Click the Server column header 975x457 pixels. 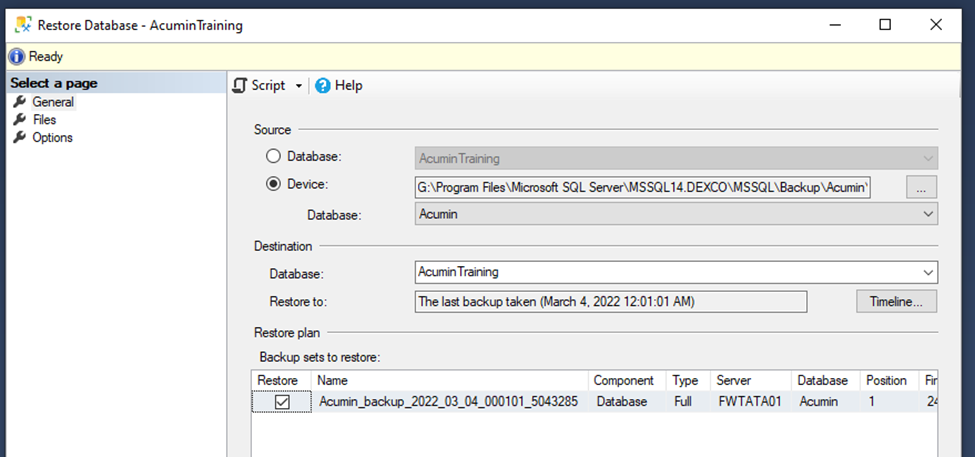tap(751, 381)
